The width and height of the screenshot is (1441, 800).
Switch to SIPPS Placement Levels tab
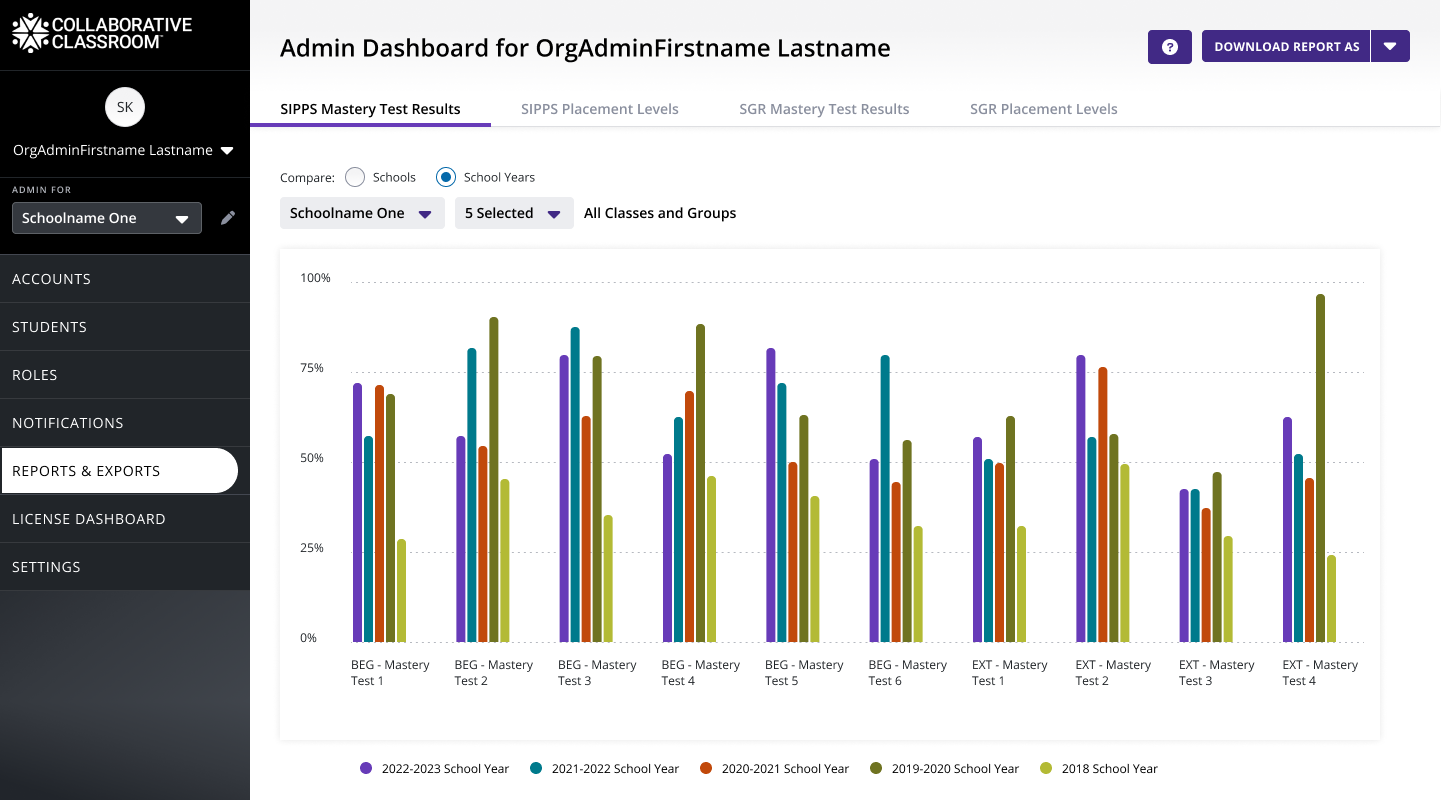599,109
